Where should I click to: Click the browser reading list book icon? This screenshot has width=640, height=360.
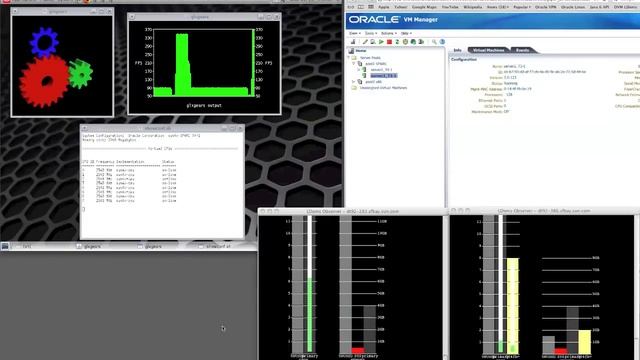[x=360, y=7]
